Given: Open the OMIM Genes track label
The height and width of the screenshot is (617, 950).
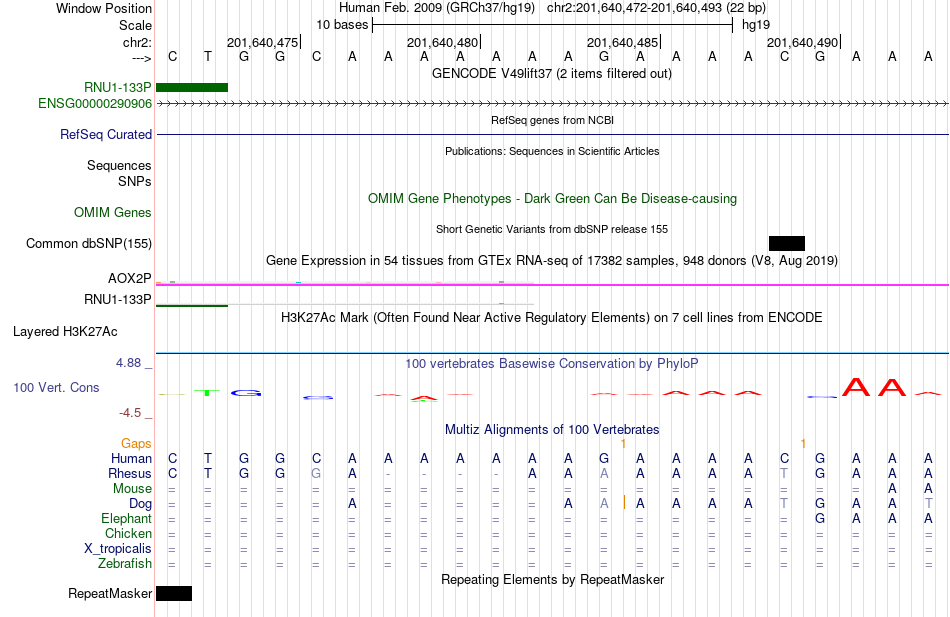Looking at the screenshot, I should [113, 213].
